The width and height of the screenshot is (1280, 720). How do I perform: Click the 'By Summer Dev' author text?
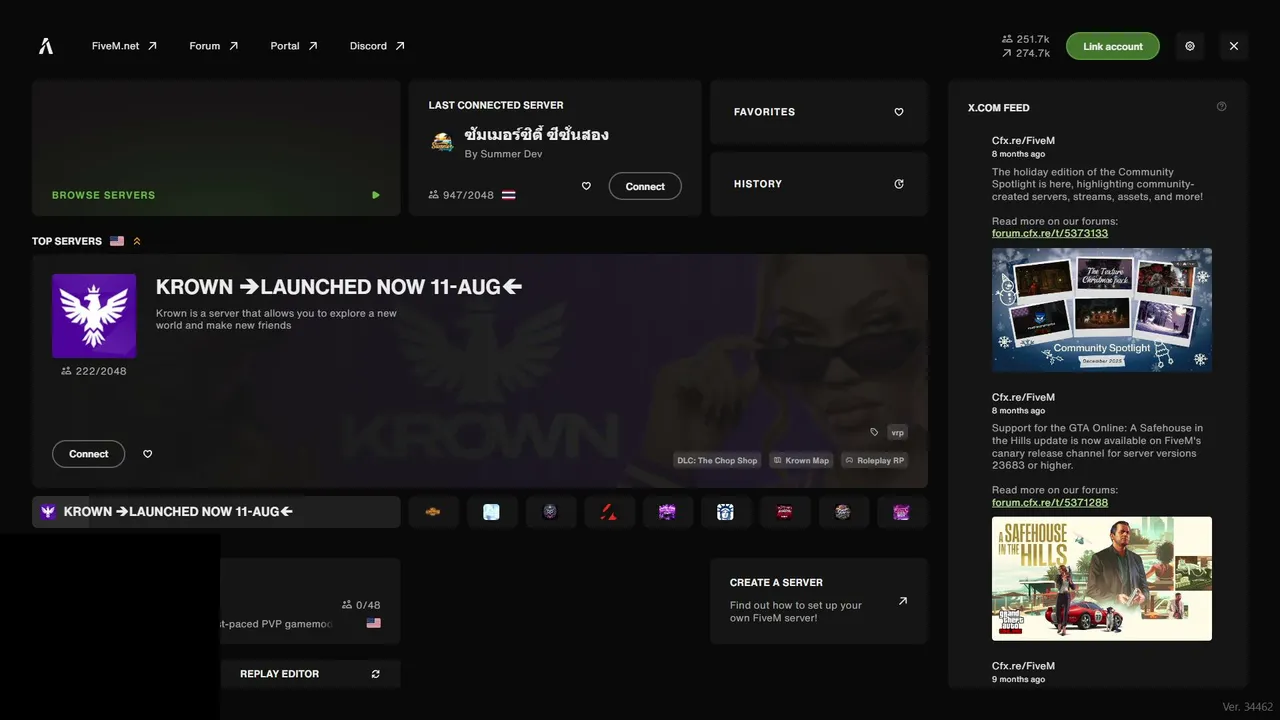pyautogui.click(x=504, y=154)
